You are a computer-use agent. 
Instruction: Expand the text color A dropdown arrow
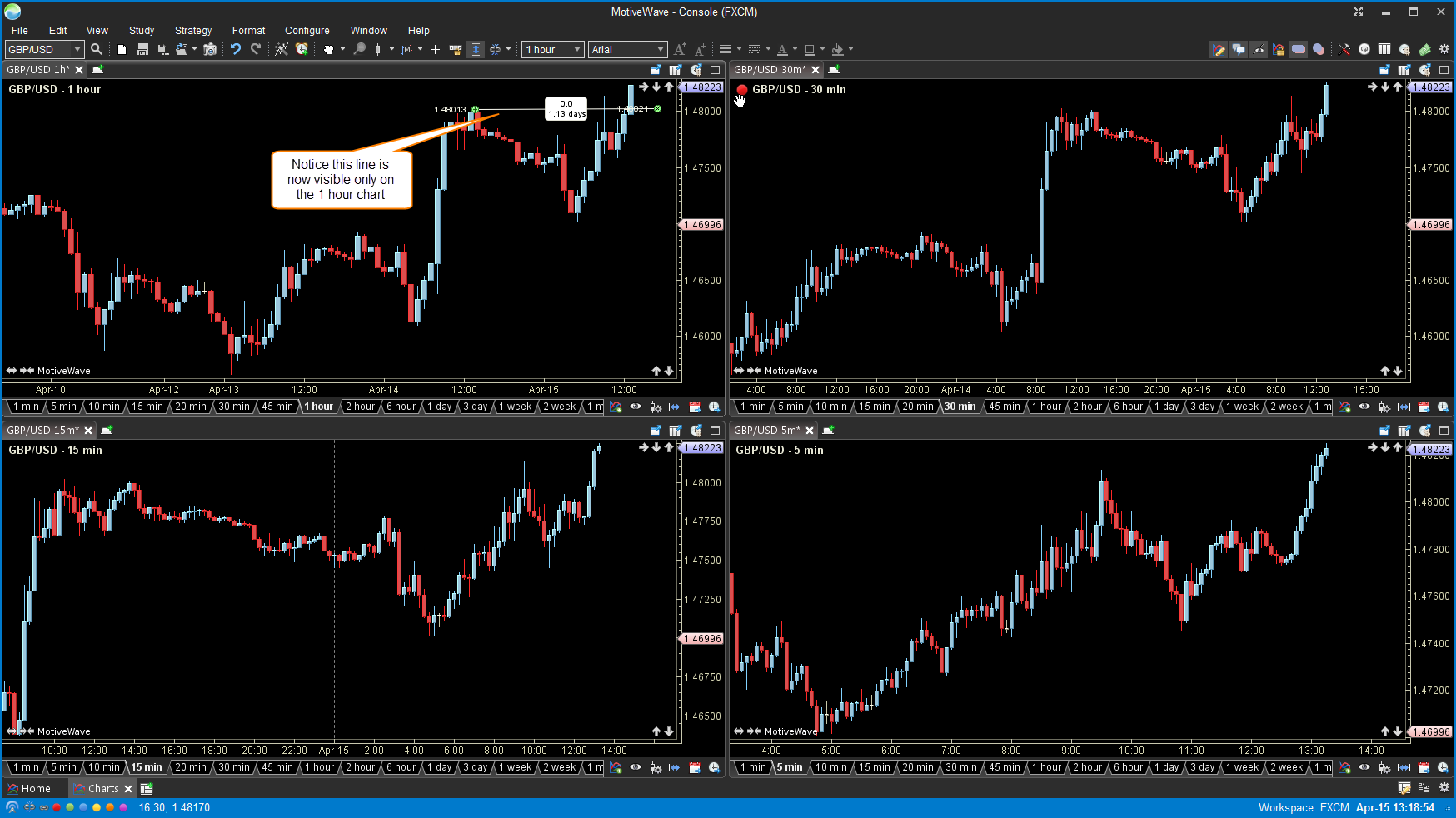pyautogui.click(x=795, y=49)
